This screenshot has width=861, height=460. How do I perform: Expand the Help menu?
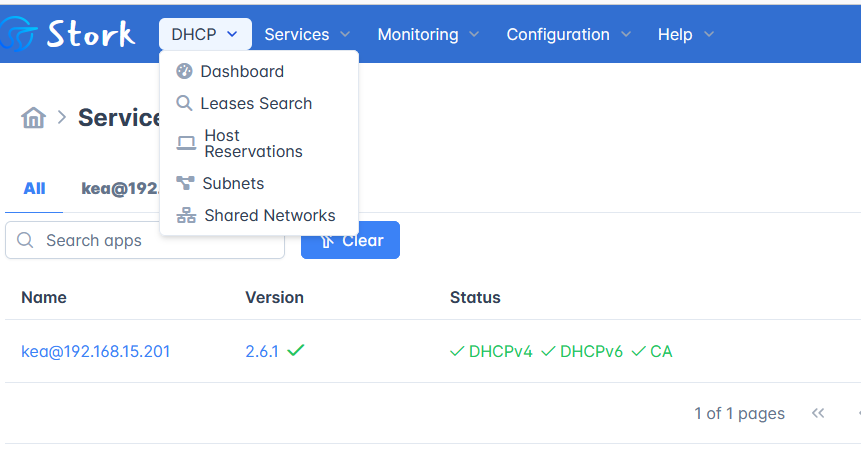tap(686, 34)
